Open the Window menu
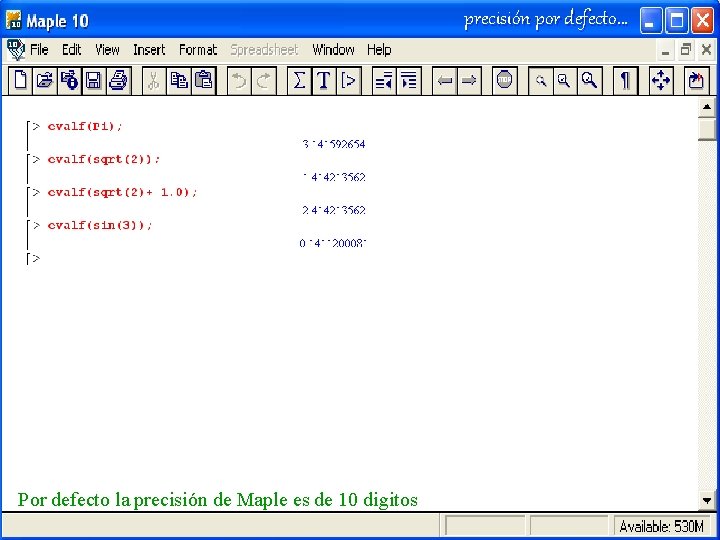The image size is (720, 540). click(333, 50)
